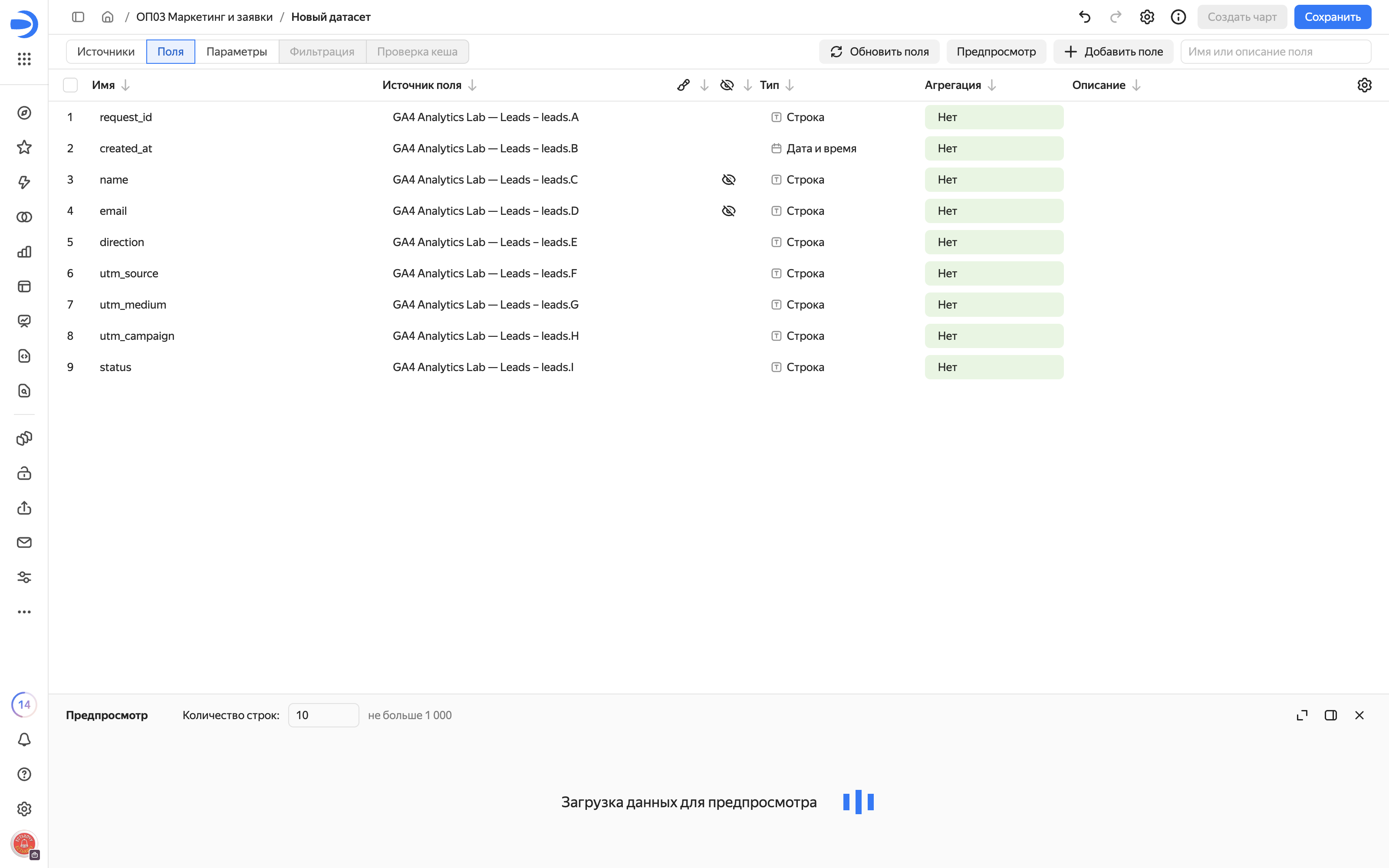The width and height of the screenshot is (1389, 868).
Task: Open the help question mark icon
Action: pos(24,774)
